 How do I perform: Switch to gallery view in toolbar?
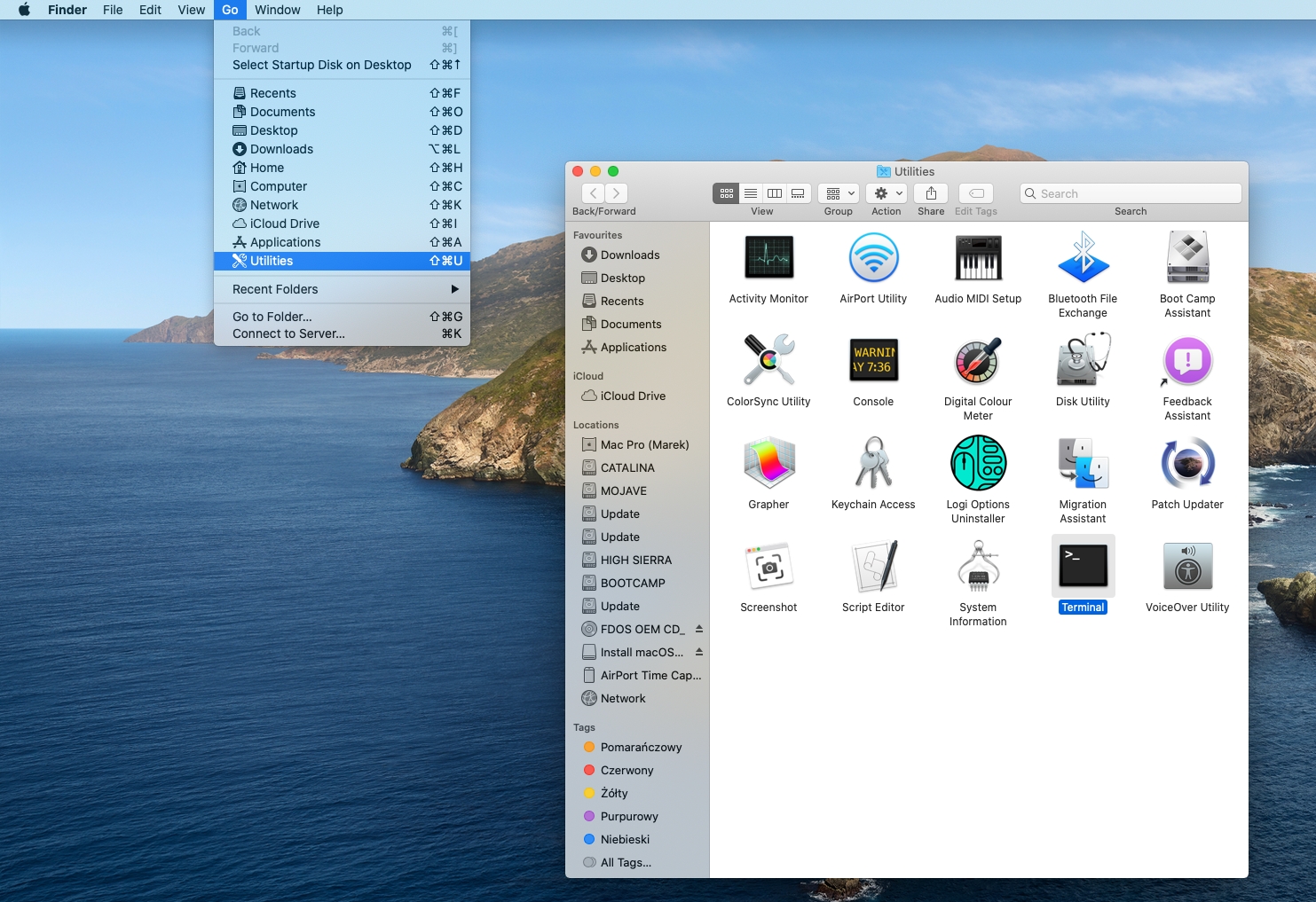[x=799, y=193]
